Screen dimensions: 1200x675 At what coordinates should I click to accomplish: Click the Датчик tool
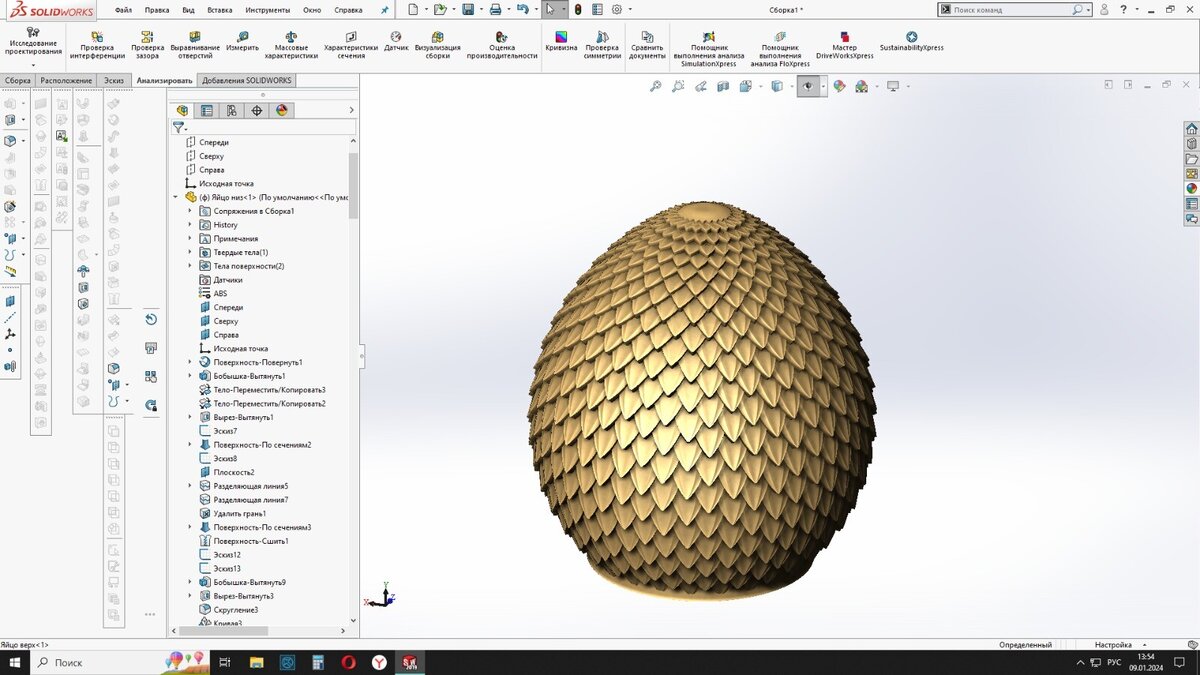pos(396,41)
